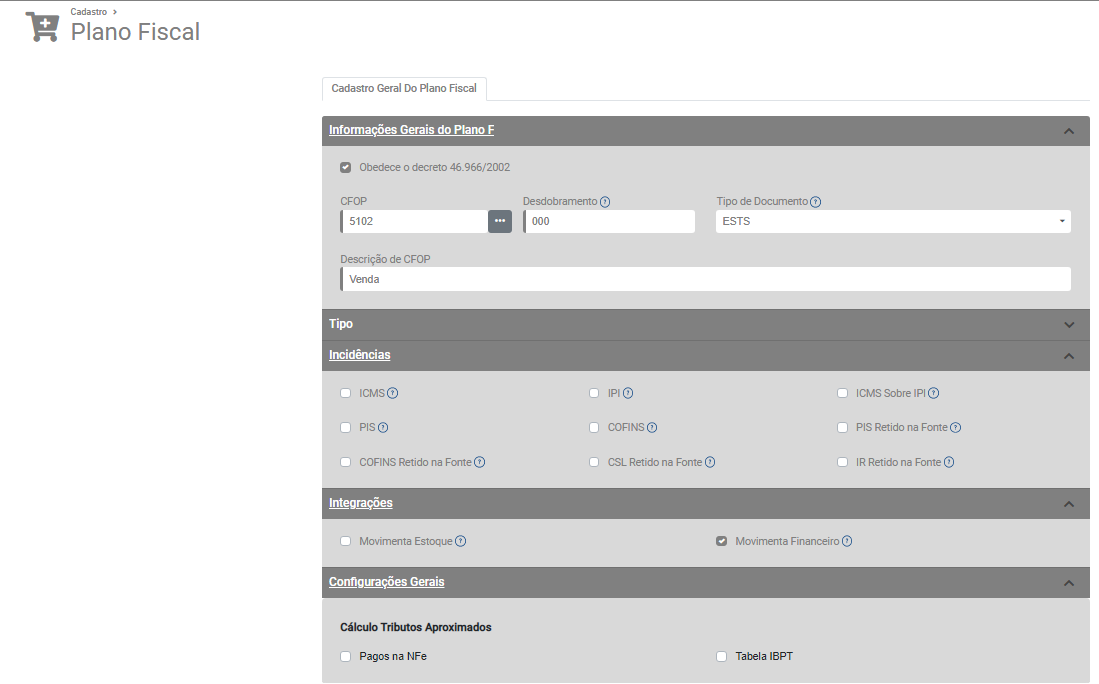The width and height of the screenshot is (1099, 684).
Task: Click the Cadastro breadcrumb link
Action: pyautogui.click(x=89, y=12)
